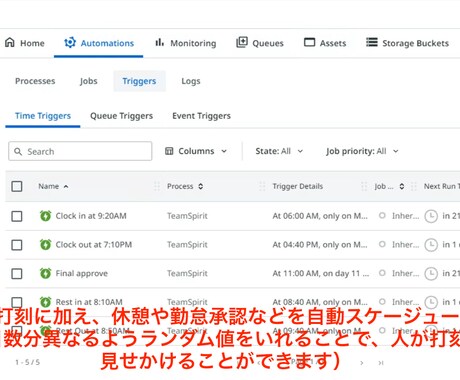Open the State: All filter

click(279, 151)
